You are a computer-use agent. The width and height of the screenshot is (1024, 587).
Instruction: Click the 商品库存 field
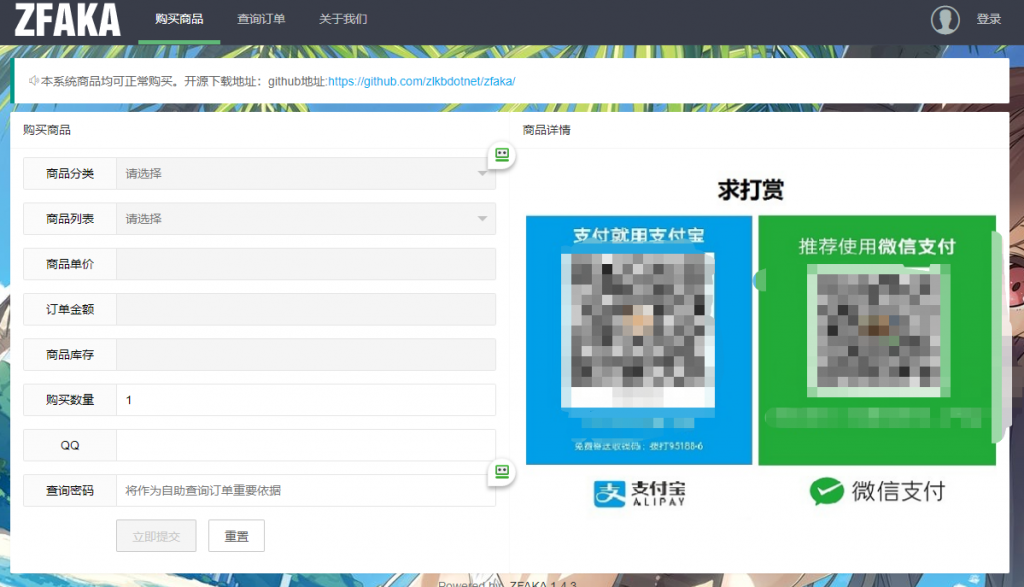[306, 355]
